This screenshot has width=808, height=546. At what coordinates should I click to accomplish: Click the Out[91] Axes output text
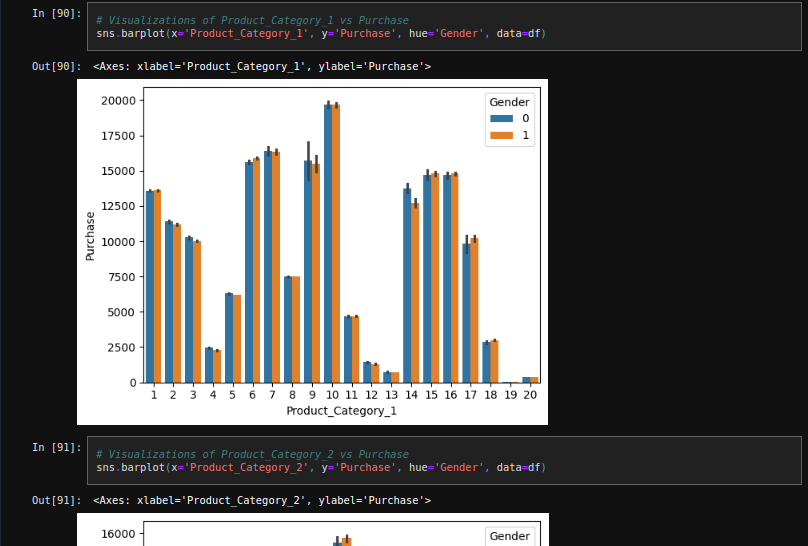pos(262,500)
